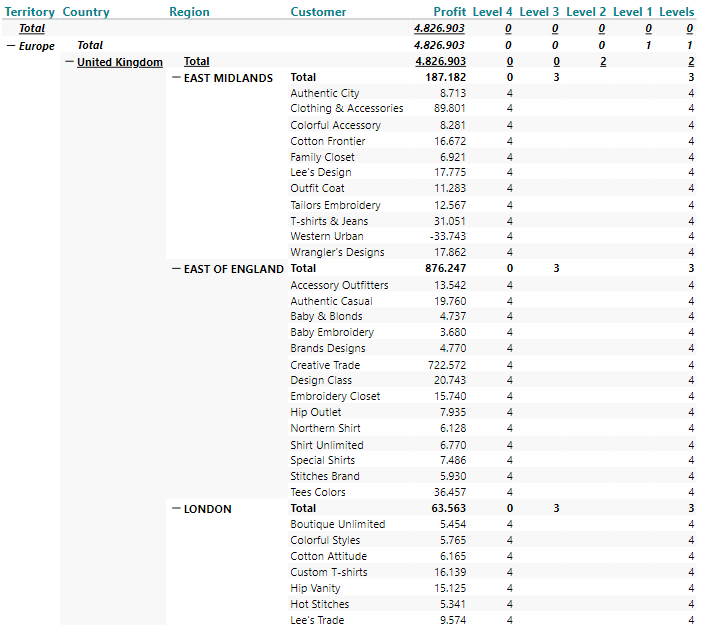Select customer Western Urban
The height and width of the screenshot is (625, 701).
click(327, 236)
